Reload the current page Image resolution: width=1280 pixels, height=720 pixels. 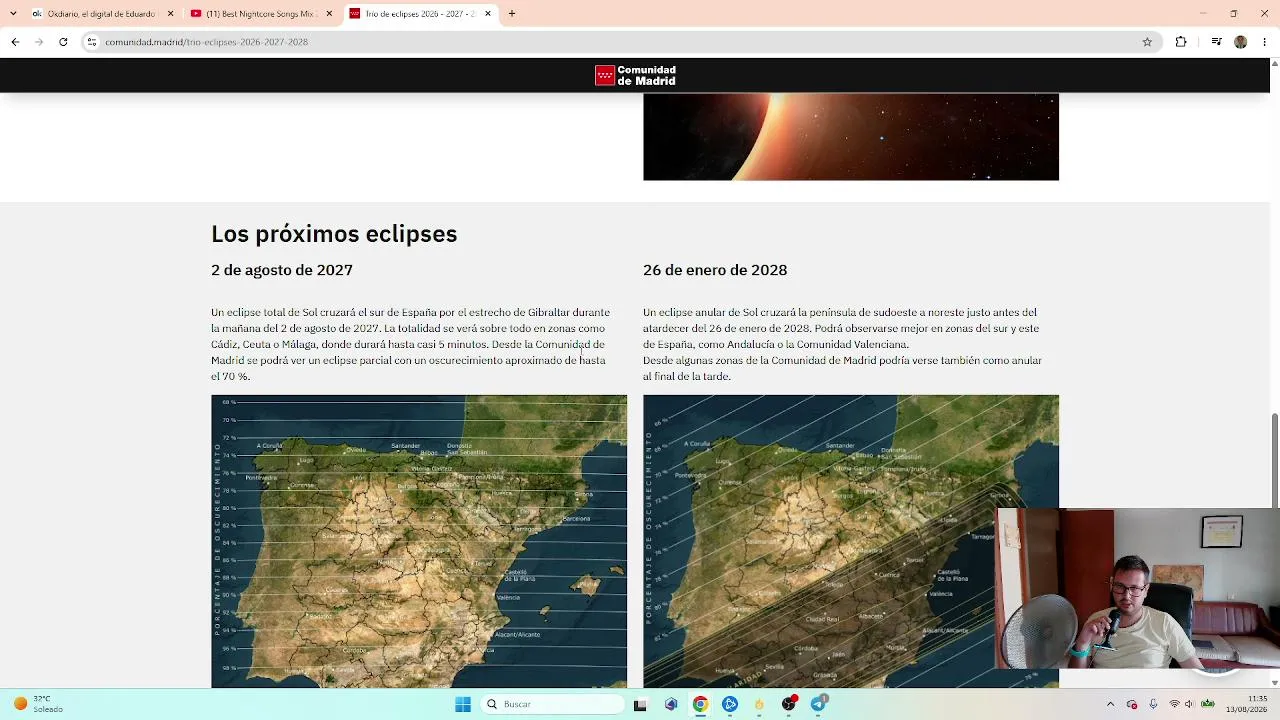[x=63, y=42]
